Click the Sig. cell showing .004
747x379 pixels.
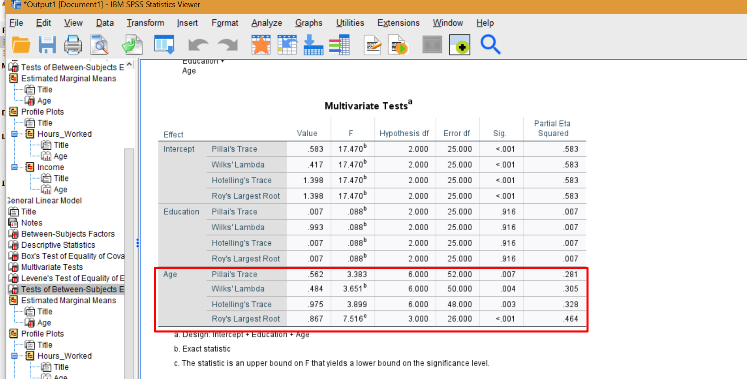tap(507, 289)
